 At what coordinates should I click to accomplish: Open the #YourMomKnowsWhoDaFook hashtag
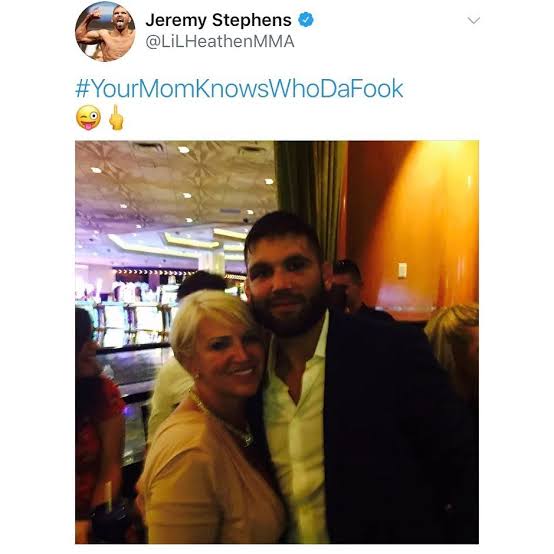(x=239, y=88)
